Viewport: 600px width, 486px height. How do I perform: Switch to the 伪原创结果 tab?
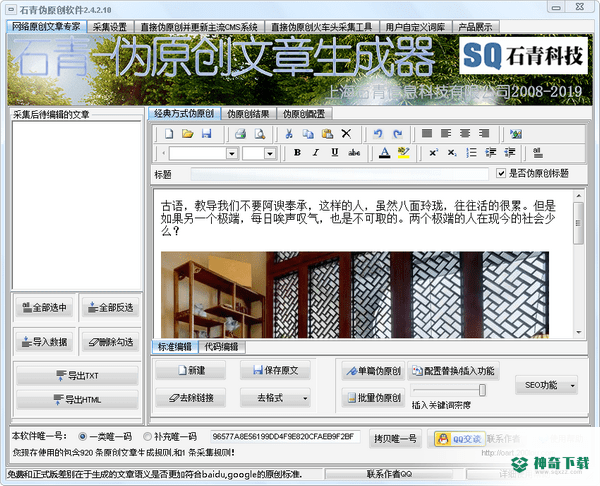point(248,114)
